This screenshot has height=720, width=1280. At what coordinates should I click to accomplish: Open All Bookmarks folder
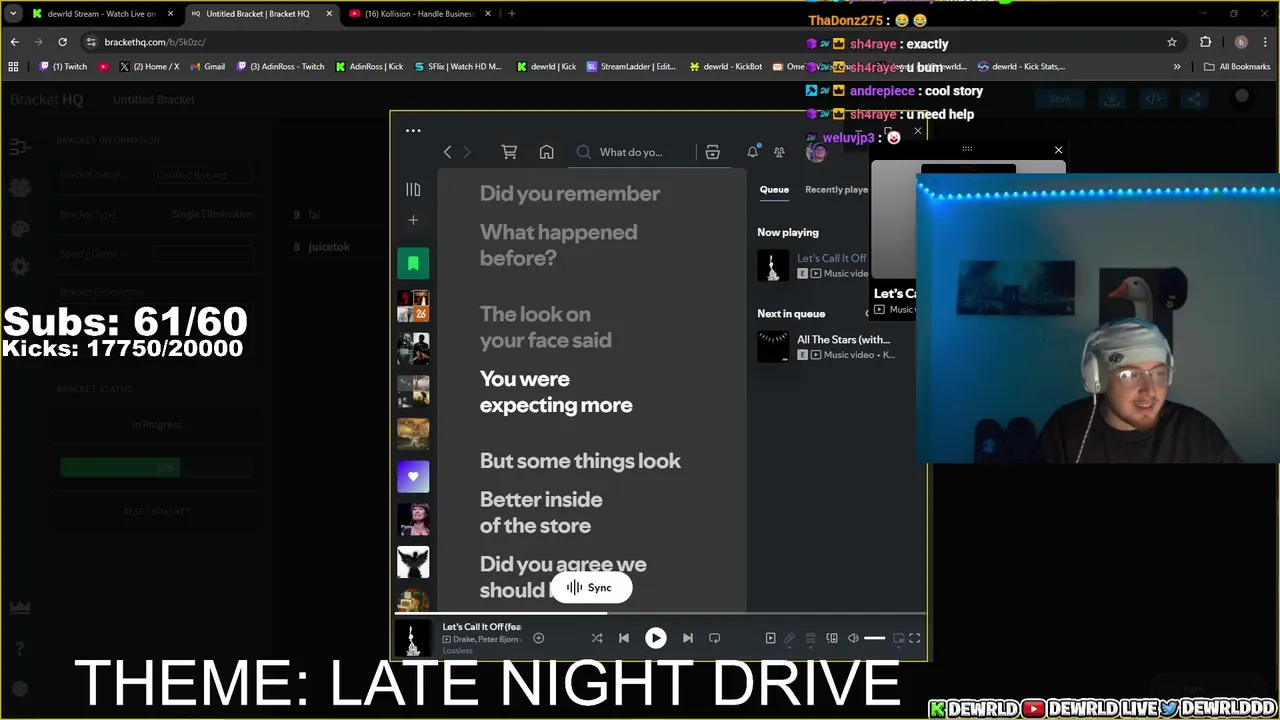click(x=1237, y=67)
